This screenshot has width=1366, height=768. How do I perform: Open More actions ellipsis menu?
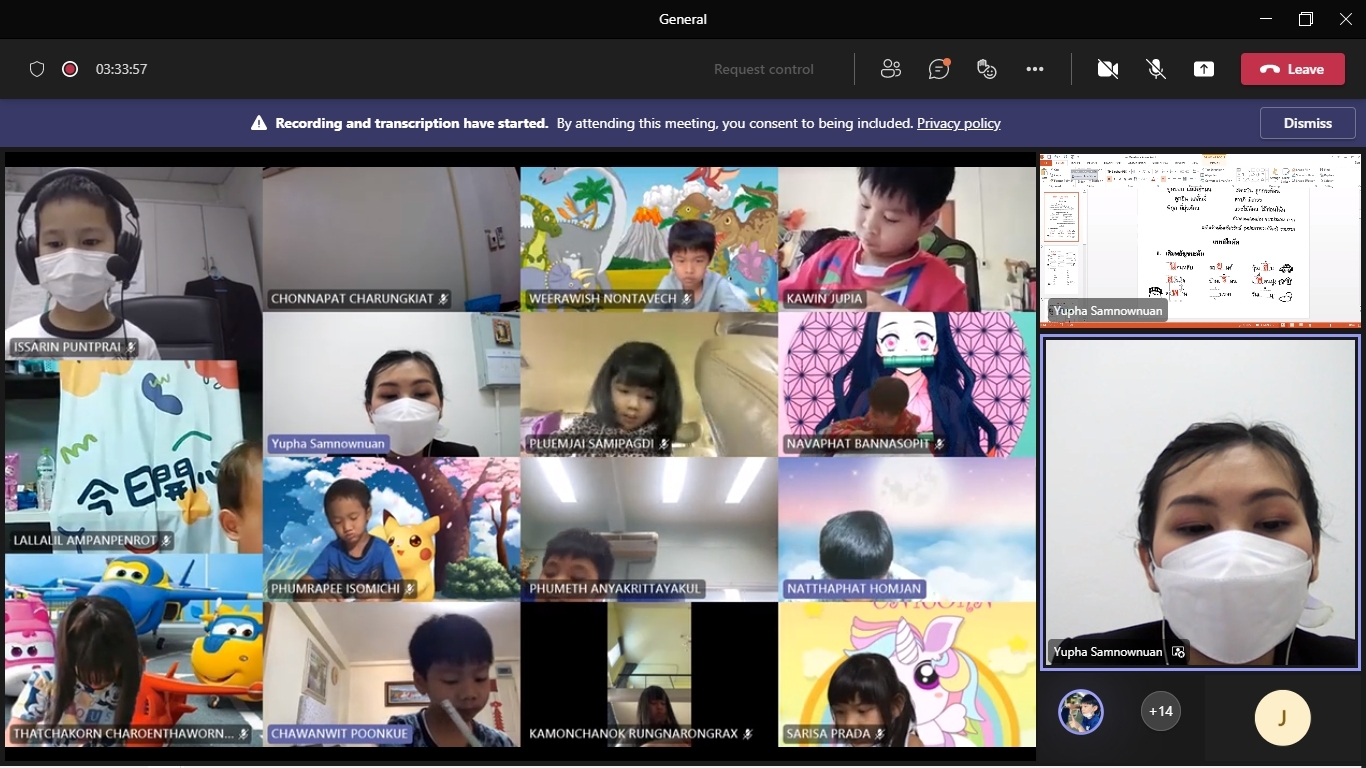[x=1035, y=69]
